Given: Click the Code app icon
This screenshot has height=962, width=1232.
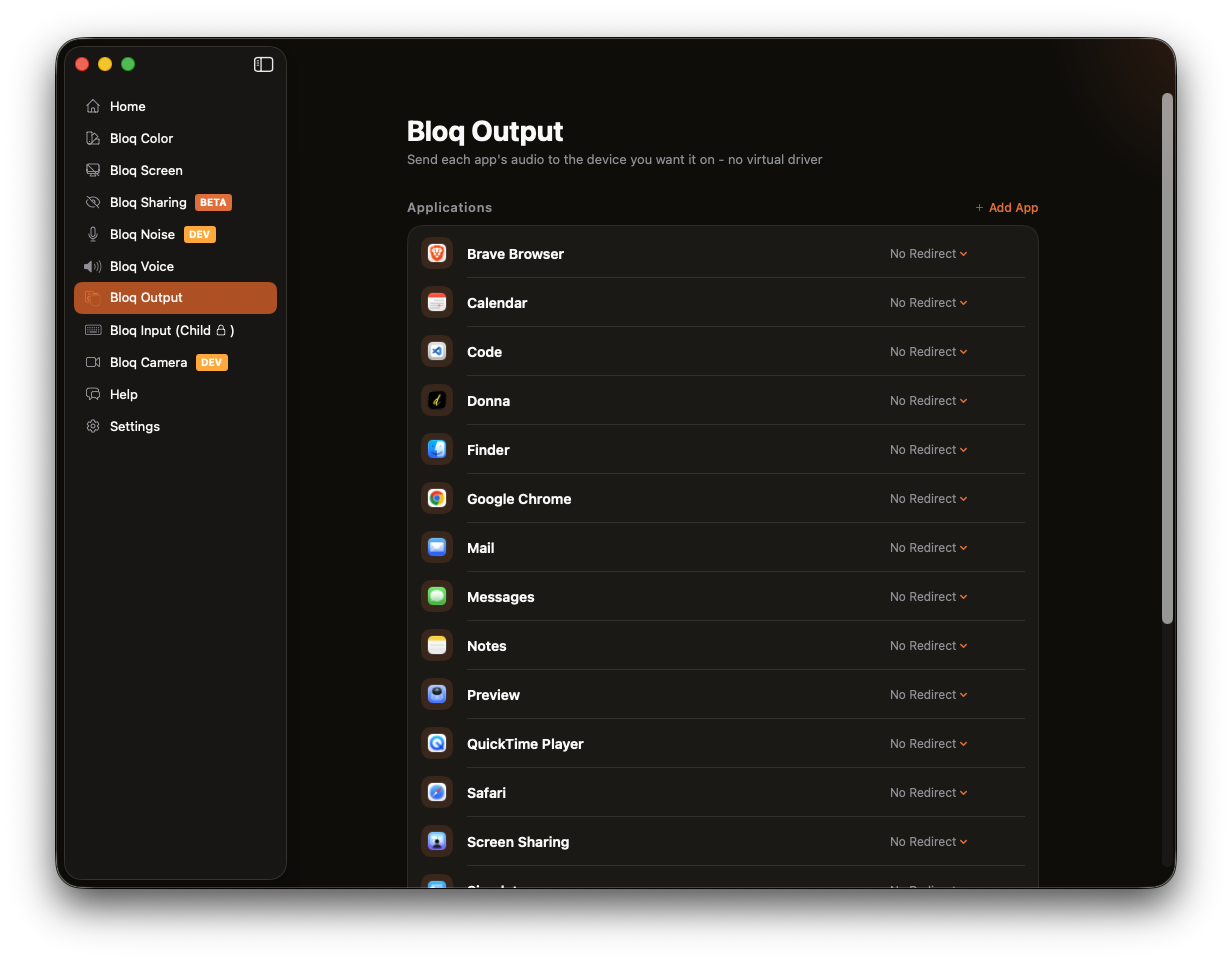Looking at the screenshot, I should coord(437,352).
